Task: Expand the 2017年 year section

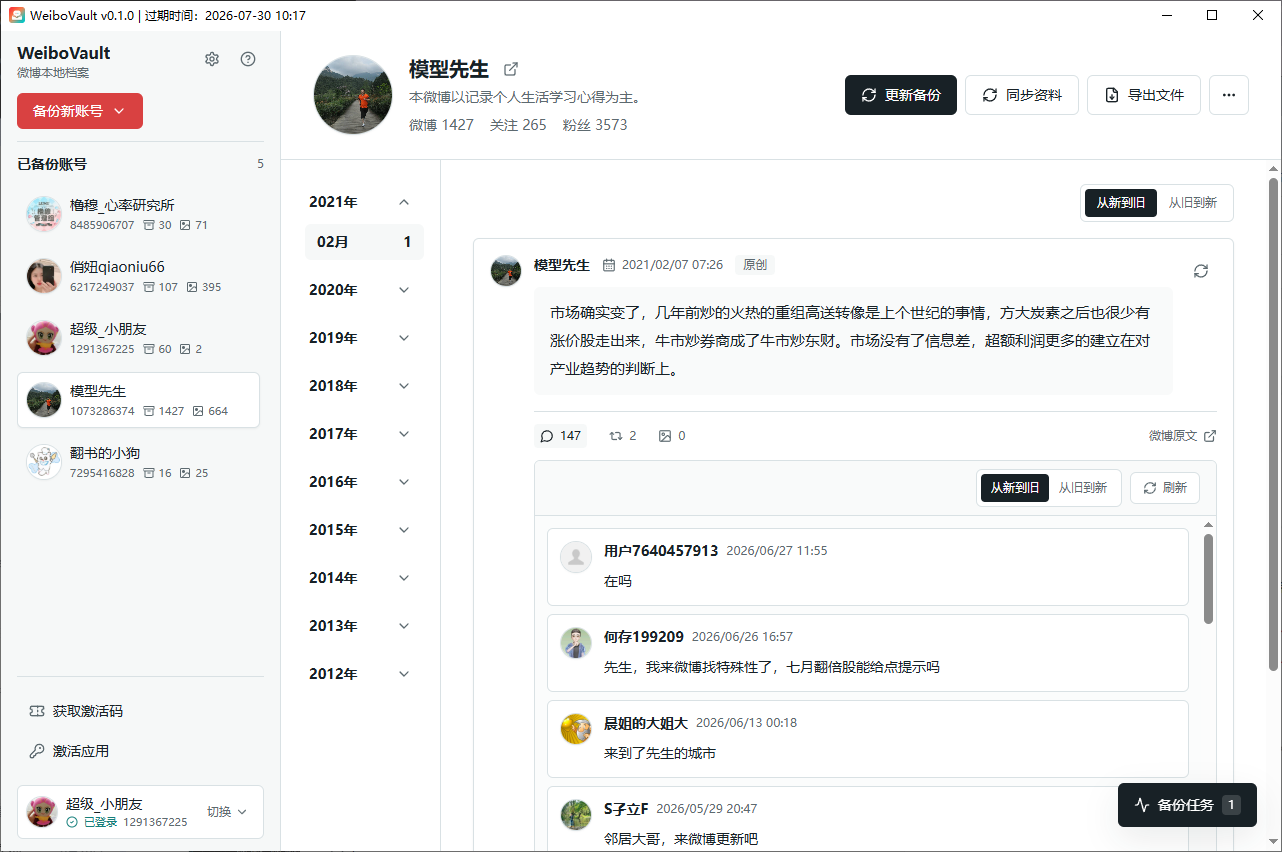Action: pos(364,434)
